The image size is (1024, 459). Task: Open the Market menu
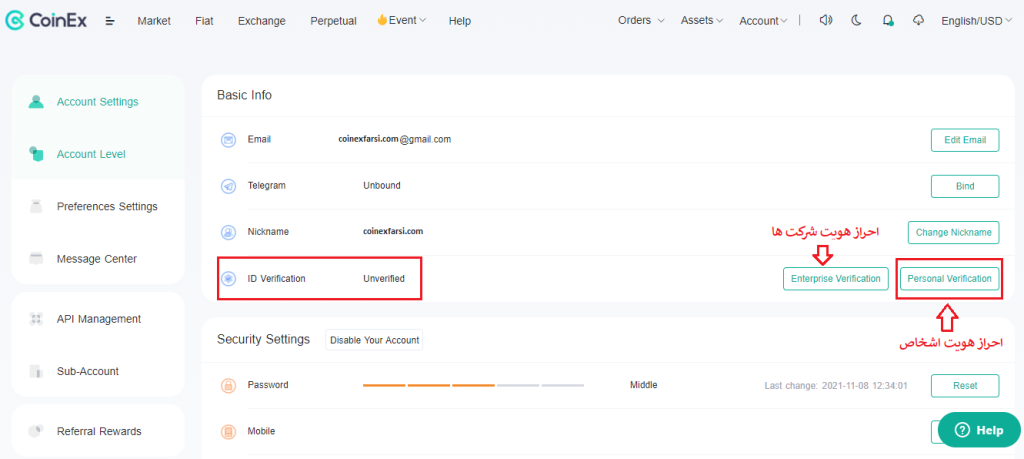click(x=154, y=21)
